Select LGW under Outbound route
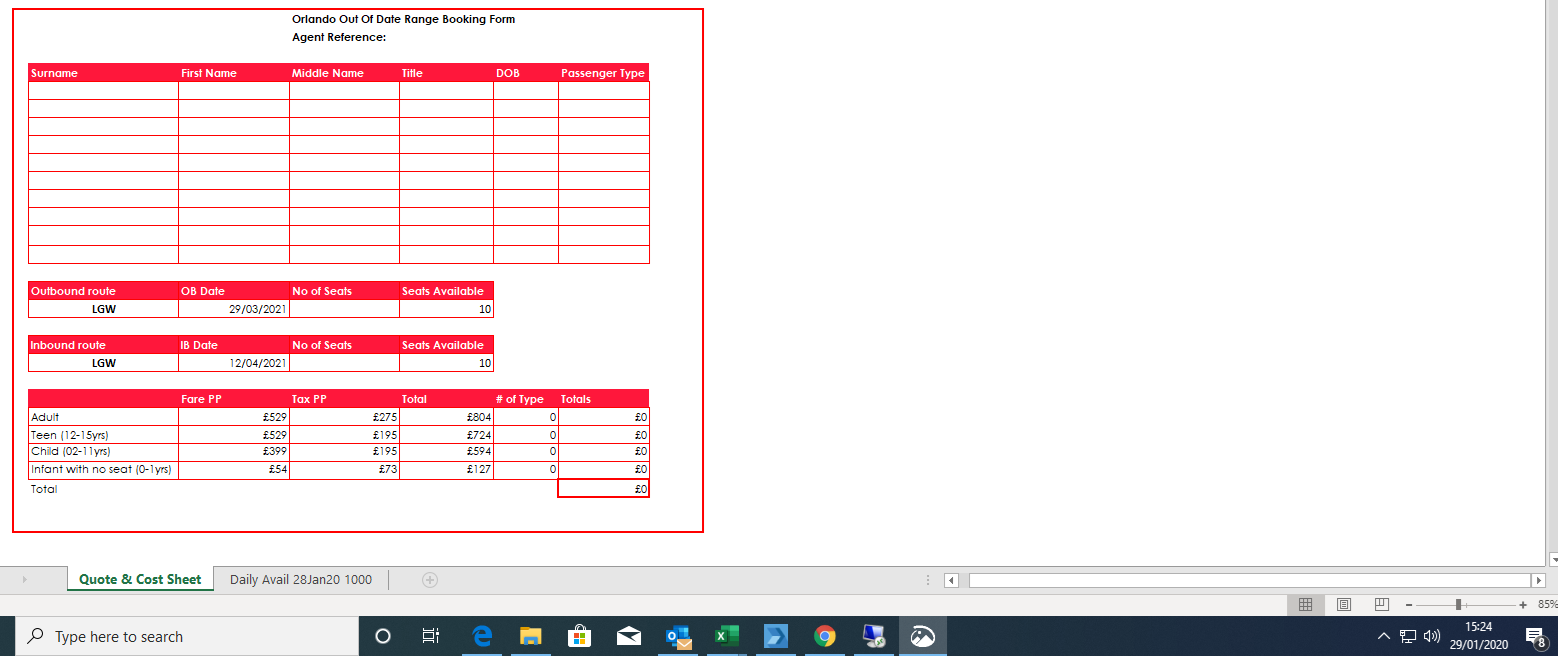This screenshot has width=1558, height=656. pos(103,309)
